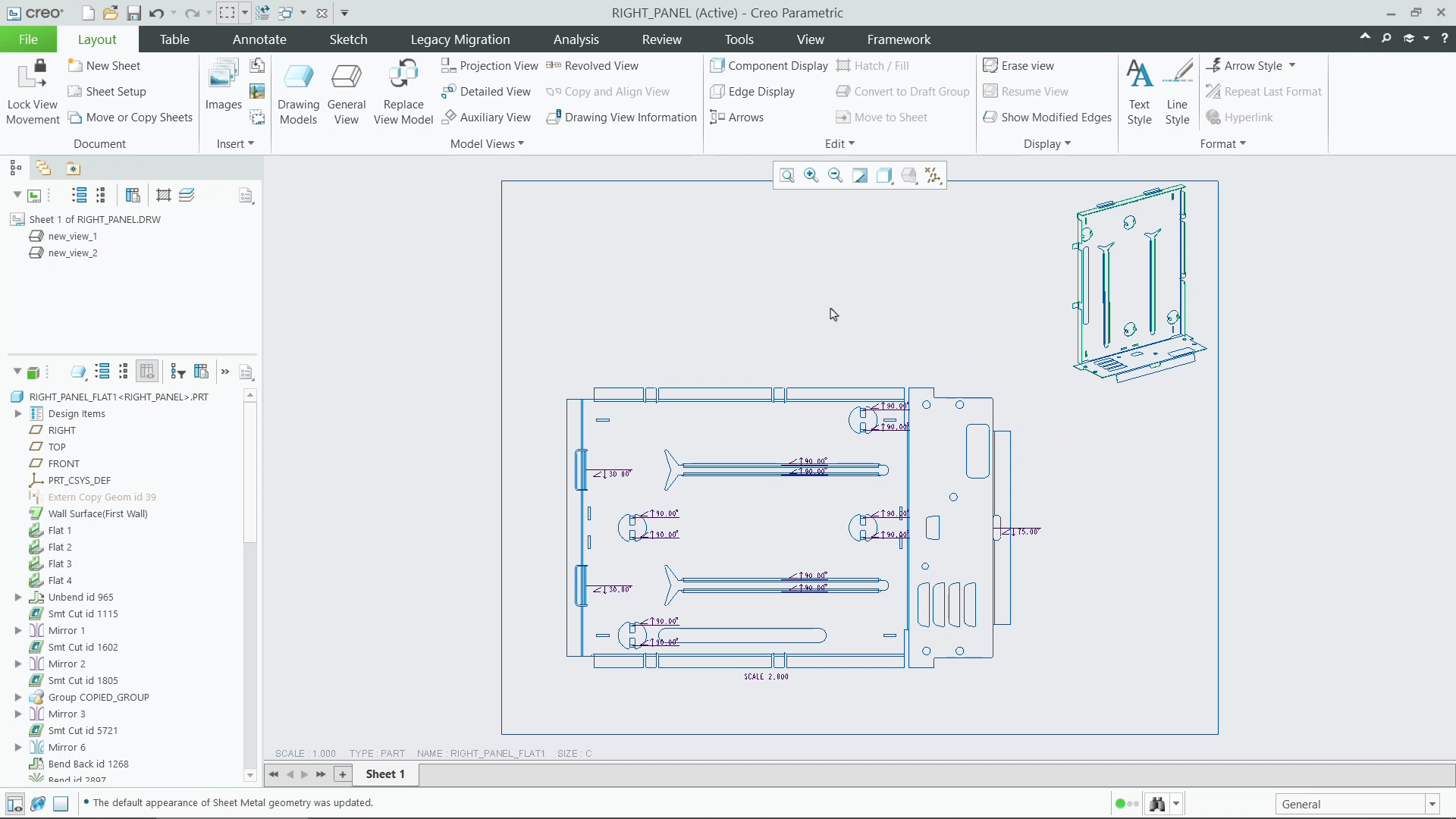Click the binoculars search icon in status bar
Screen dimensions: 1456x819
tap(1157, 804)
